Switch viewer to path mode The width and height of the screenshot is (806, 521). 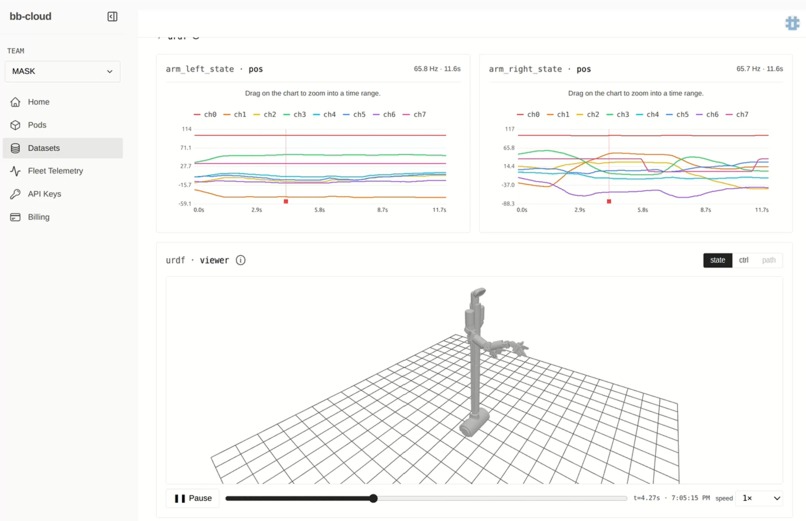coord(768,260)
